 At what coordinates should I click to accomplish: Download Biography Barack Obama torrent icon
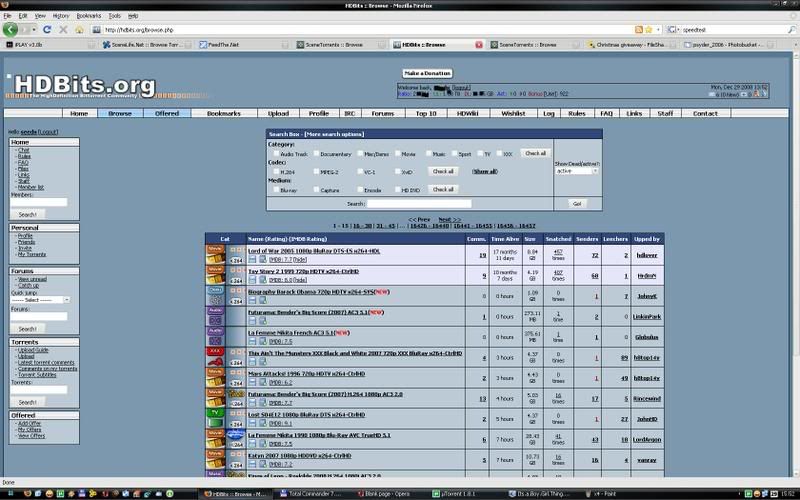click(x=252, y=300)
